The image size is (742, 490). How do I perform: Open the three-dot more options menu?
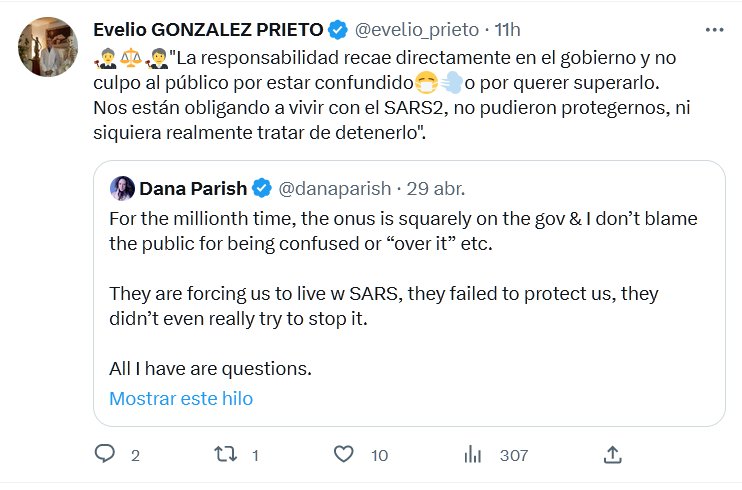pyautogui.click(x=714, y=31)
